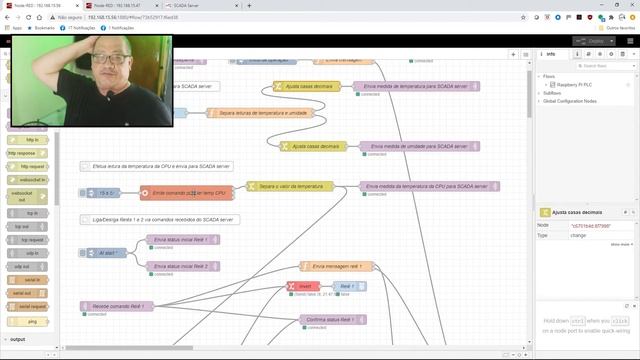This screenshot has width=640, height=360.
Task: Open the Node-RED main hamburger menu
Action: click(630, 41)
